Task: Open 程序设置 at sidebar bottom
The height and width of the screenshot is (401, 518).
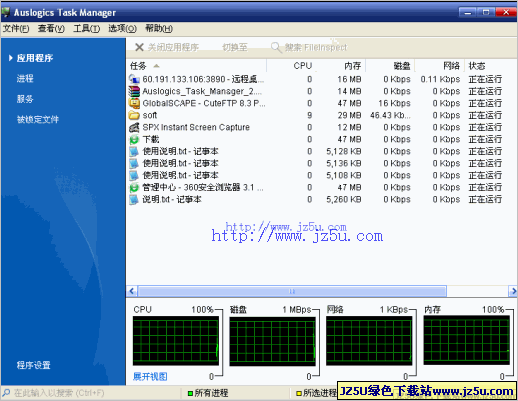Action: 33,365
